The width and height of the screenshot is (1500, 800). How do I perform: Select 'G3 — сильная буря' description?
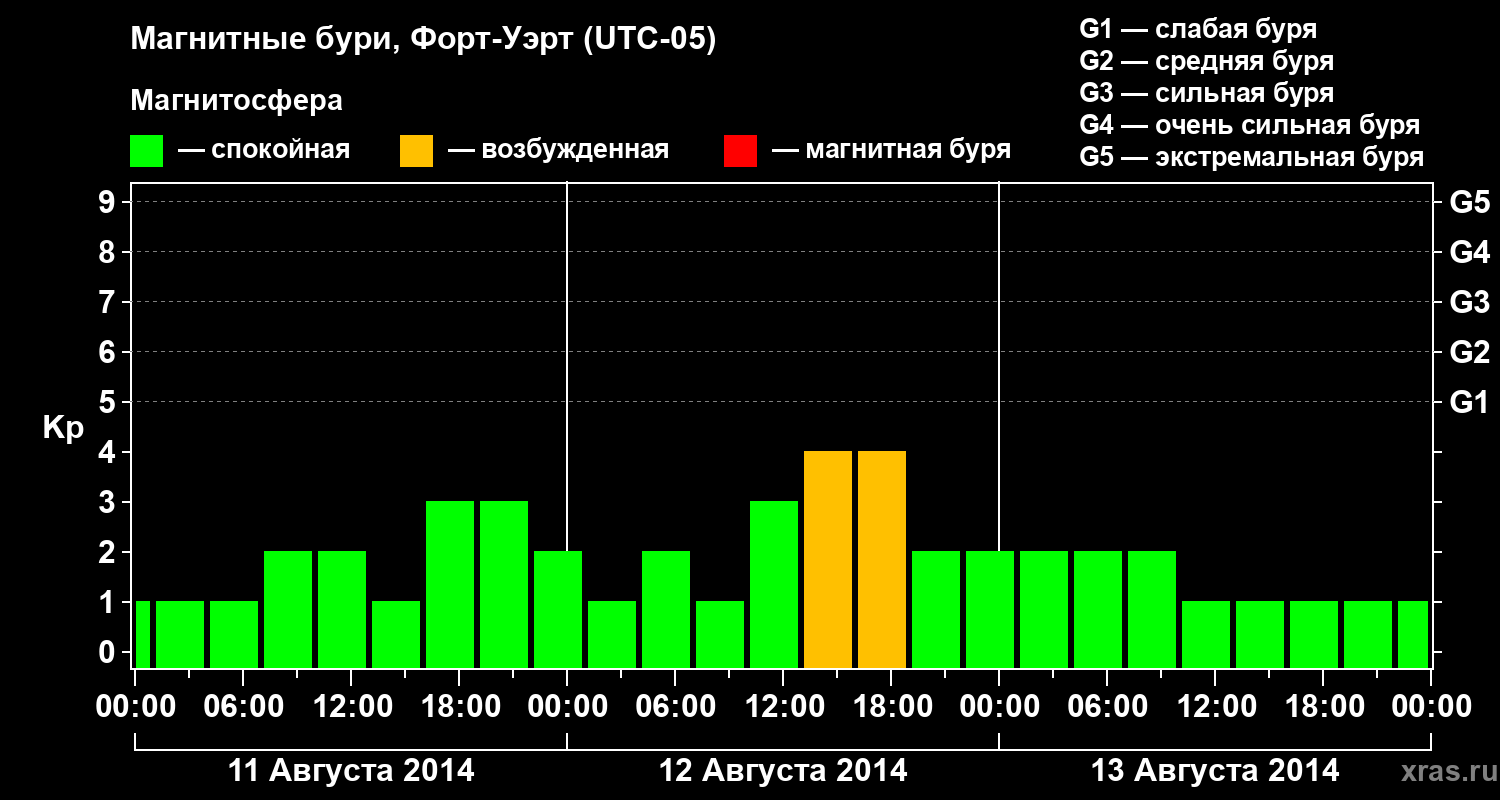1207,93
